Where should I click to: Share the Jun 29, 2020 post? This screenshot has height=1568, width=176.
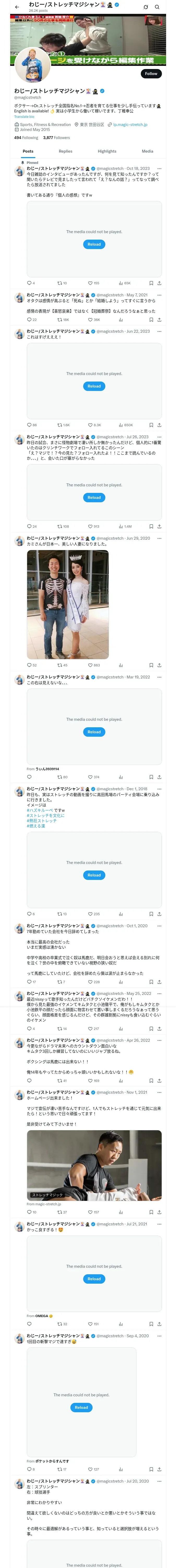tap(159, 665)
